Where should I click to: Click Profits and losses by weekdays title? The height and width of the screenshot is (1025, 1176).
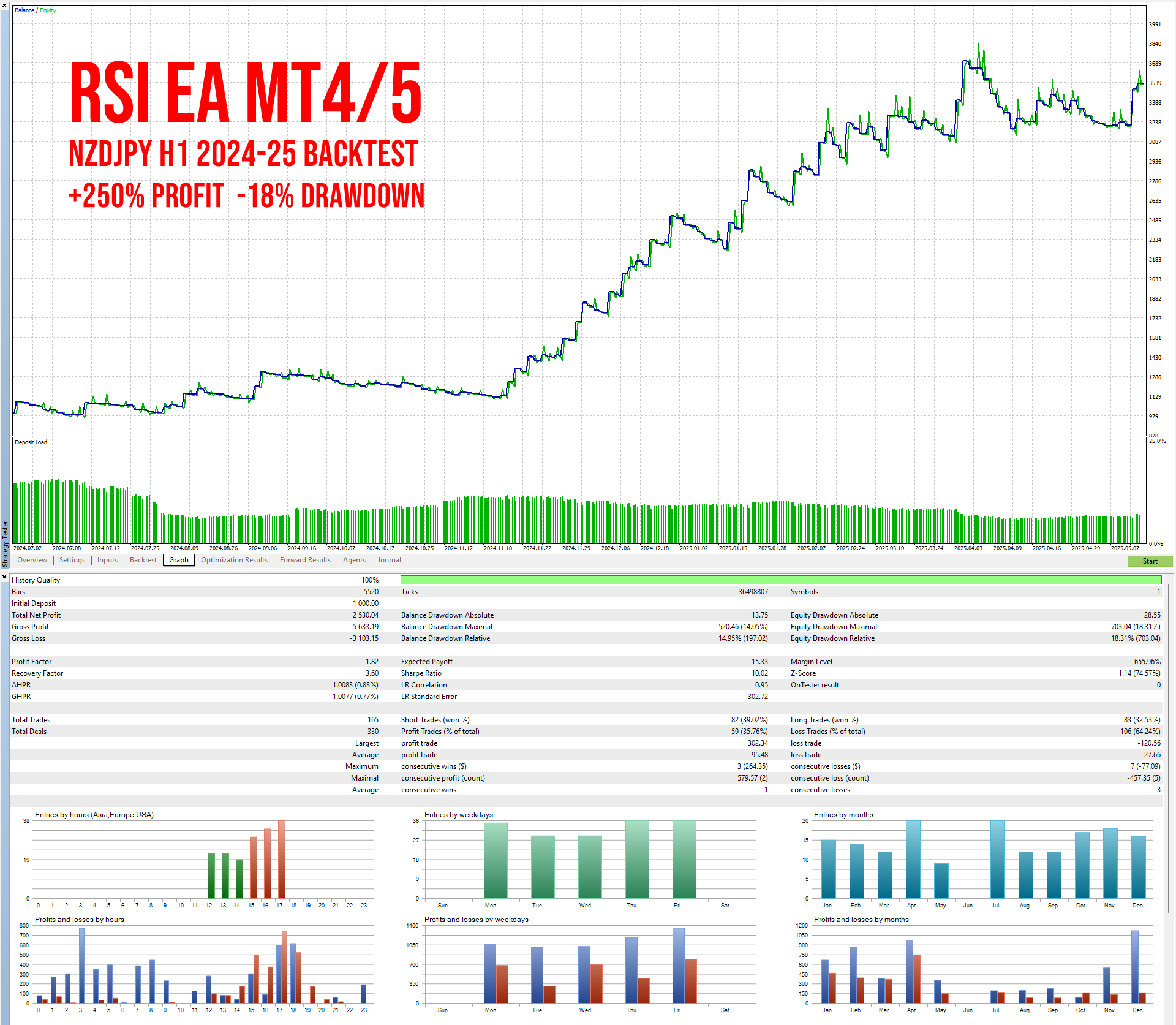(477, 920)
